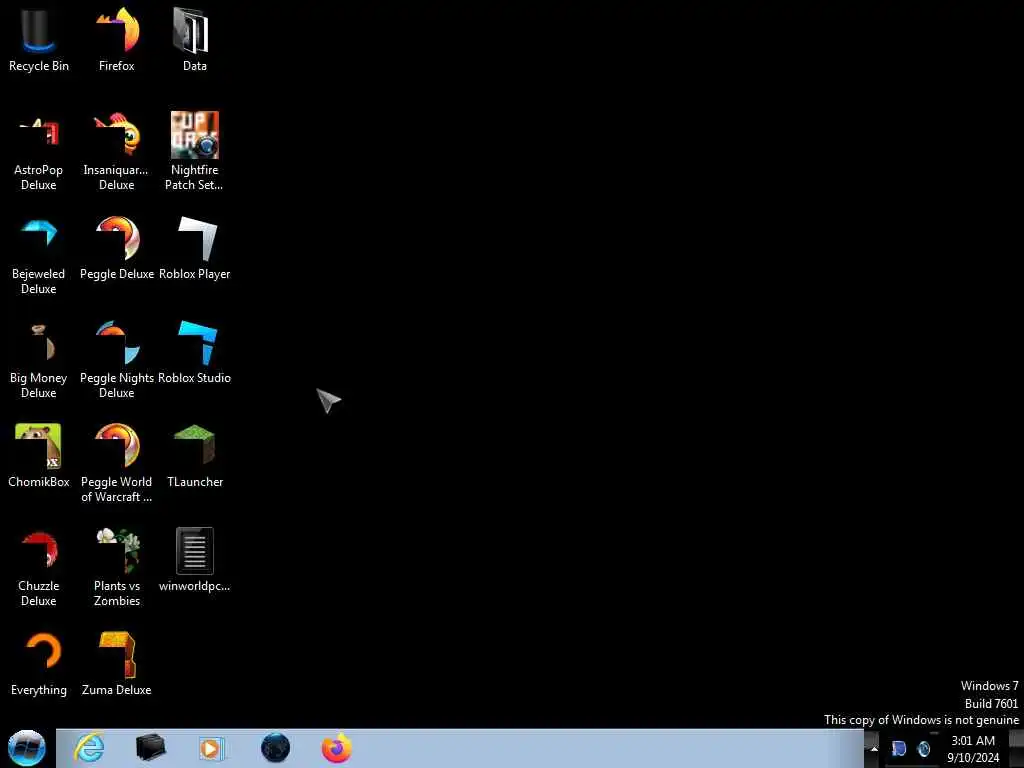Select the Zuma Deluxe shortcut
This screenshot has width=1024, height=768.
pyautogui.click(x=117, y=664)
